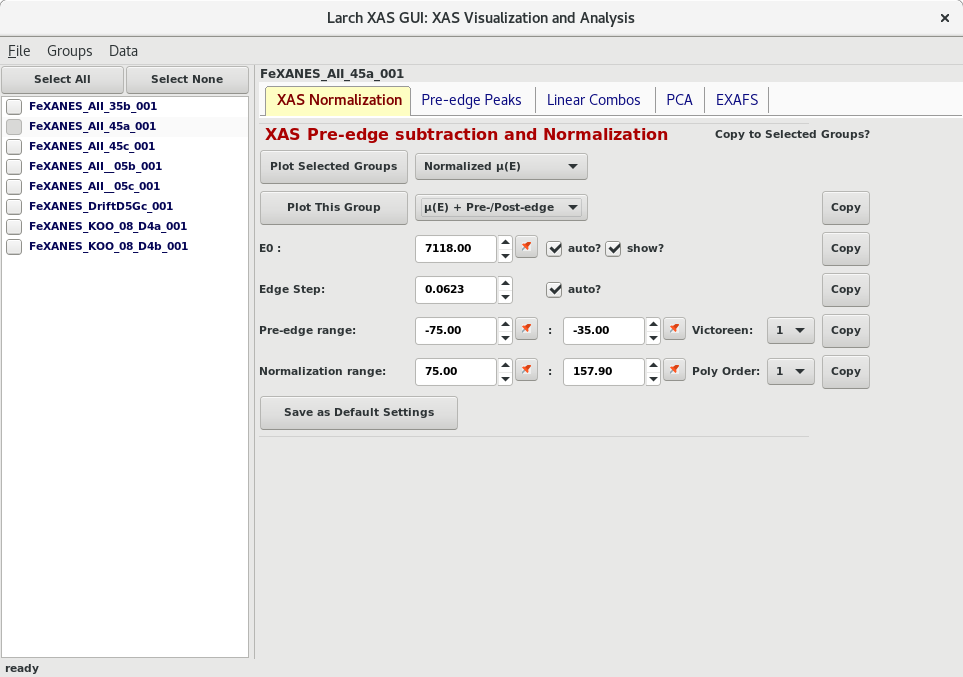Select FeXANES_DriftD5Gc_001 in the group list
Image resolution: width=963 pixels, height=677 pixels.
click(101, 206)
